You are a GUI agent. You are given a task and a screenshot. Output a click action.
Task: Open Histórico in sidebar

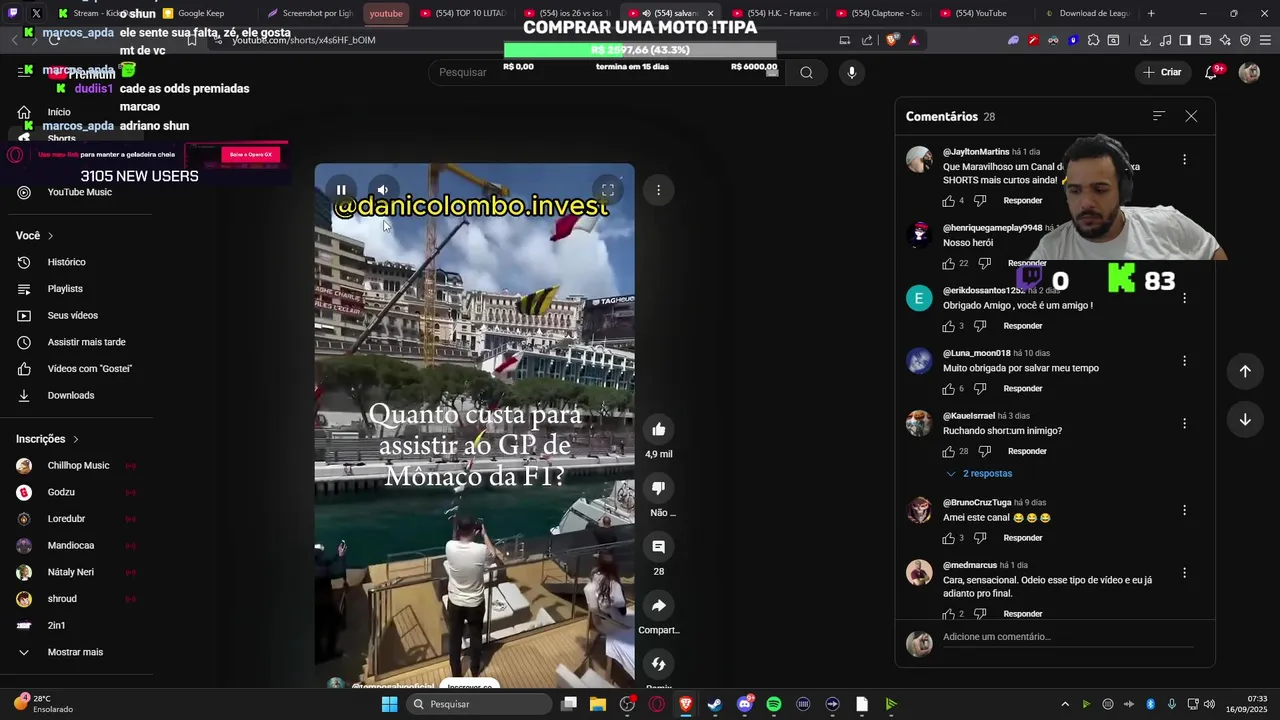(67, 262)
